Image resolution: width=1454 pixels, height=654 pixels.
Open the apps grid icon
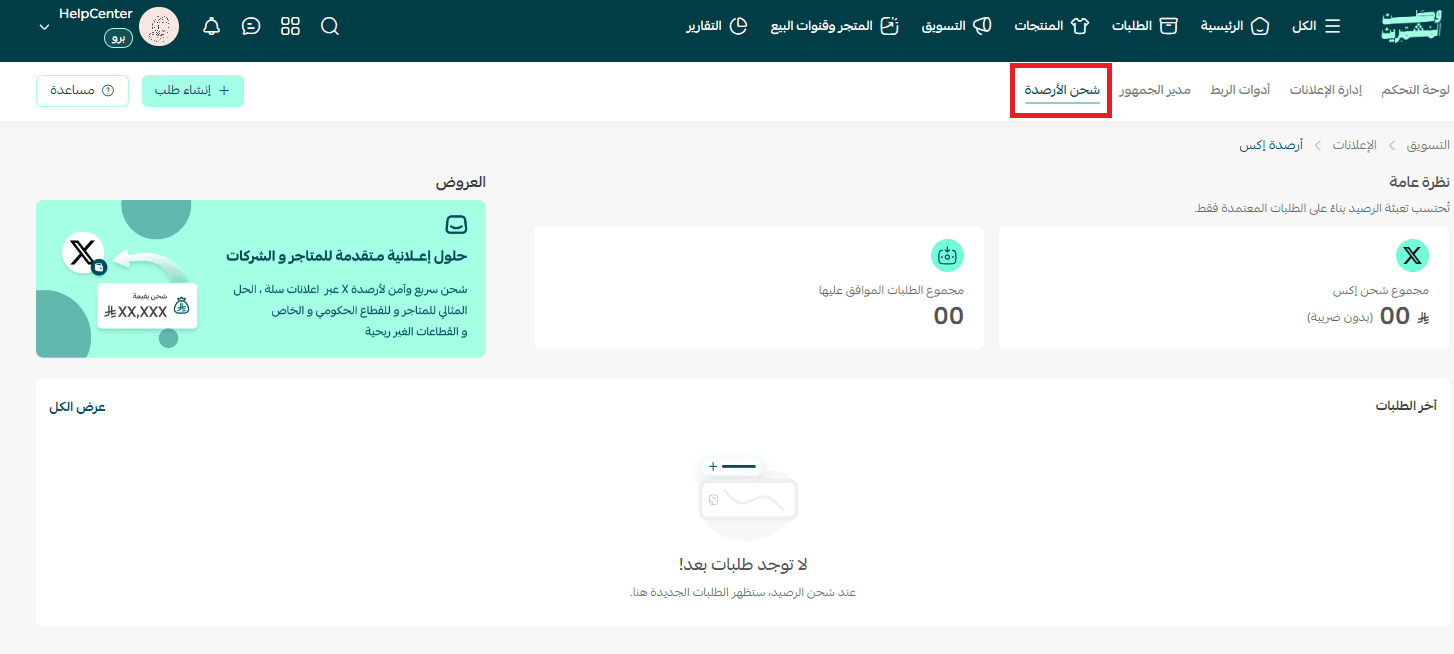pyautogui.click(x=291, y=27)
